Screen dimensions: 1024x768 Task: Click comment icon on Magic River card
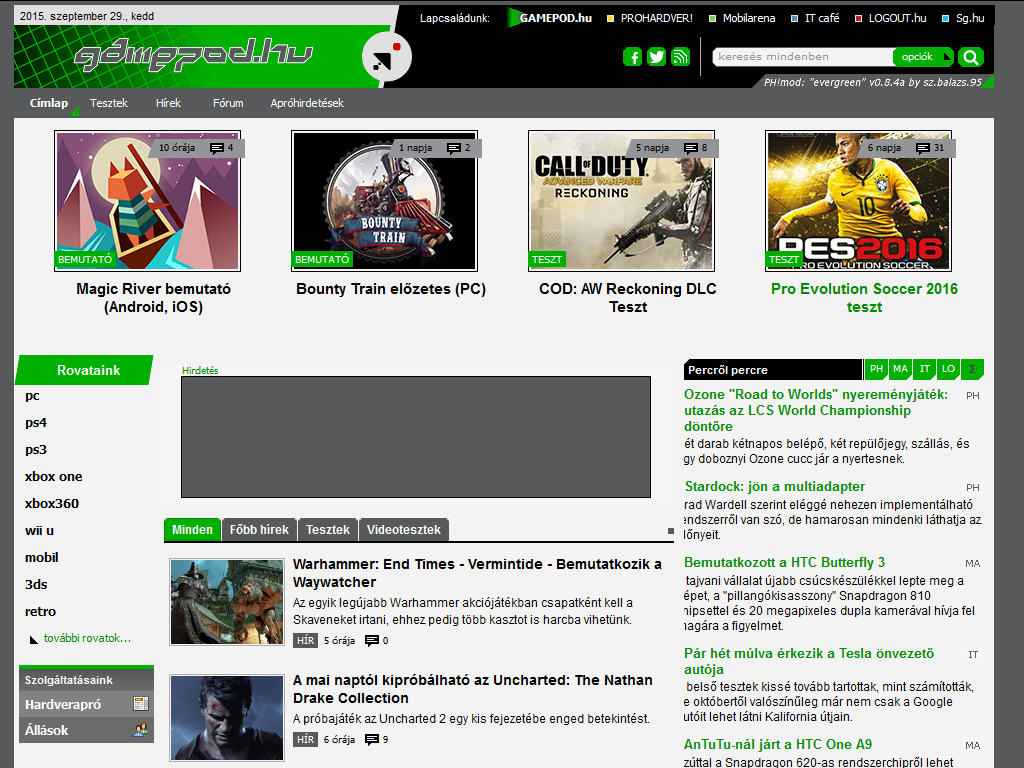coord(217,148)
